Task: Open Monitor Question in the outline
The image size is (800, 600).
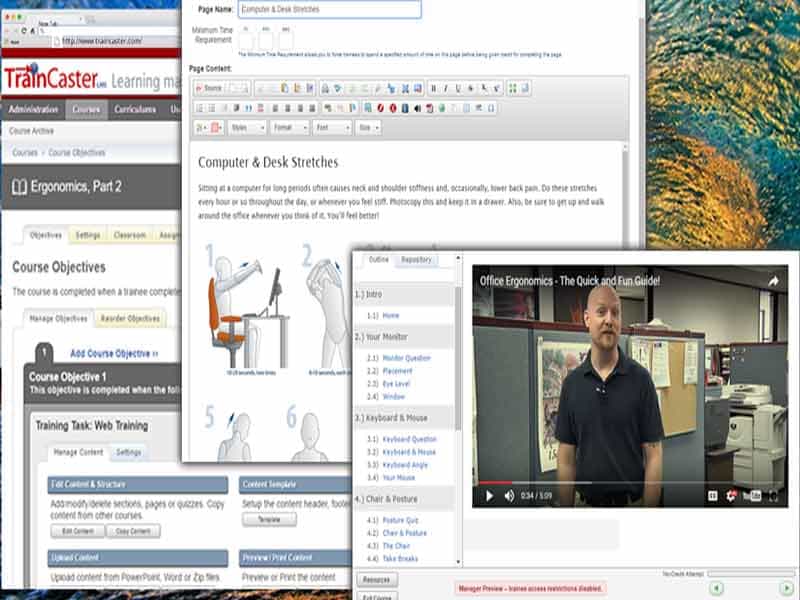Action: 407,358
